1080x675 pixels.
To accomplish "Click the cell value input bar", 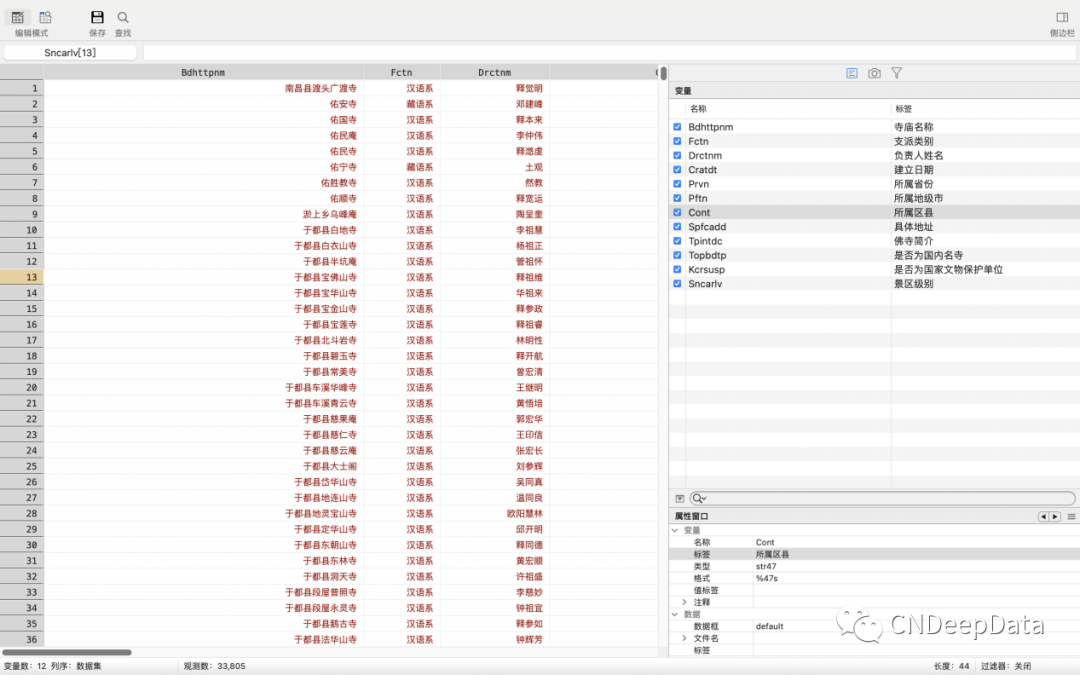I will click(x=610, y=52).
